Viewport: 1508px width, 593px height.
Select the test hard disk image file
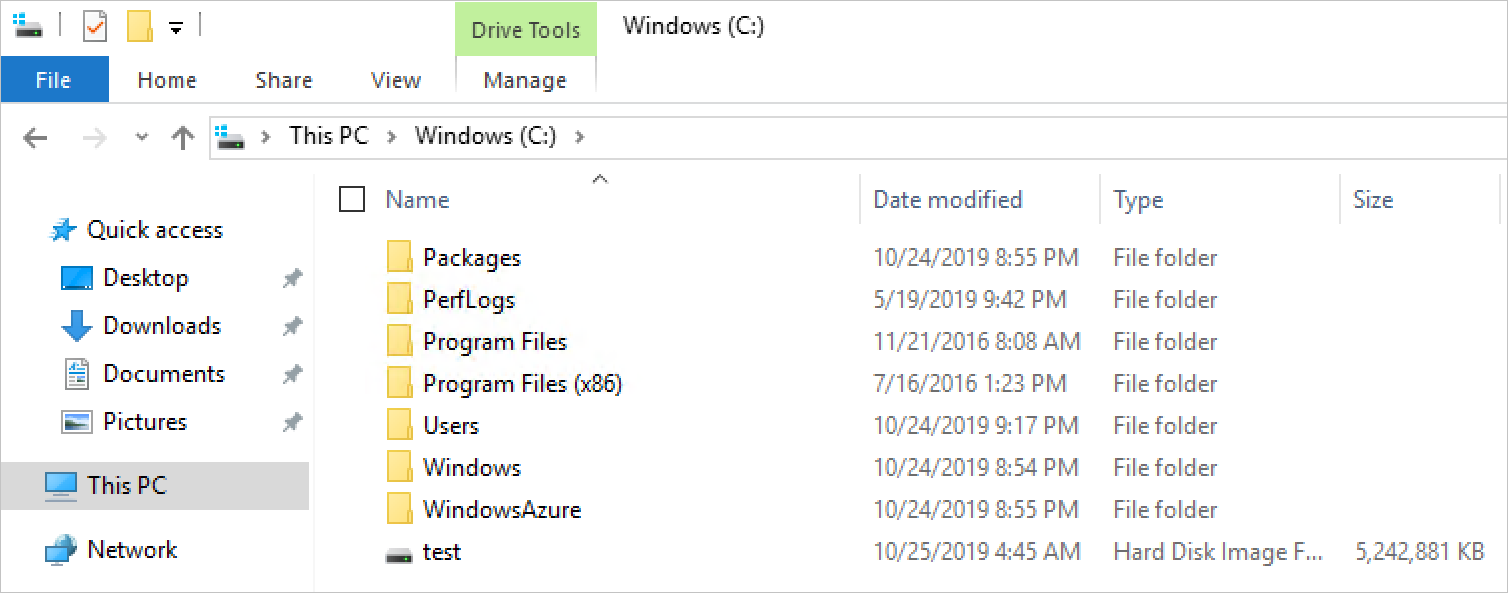pos(441,551)
